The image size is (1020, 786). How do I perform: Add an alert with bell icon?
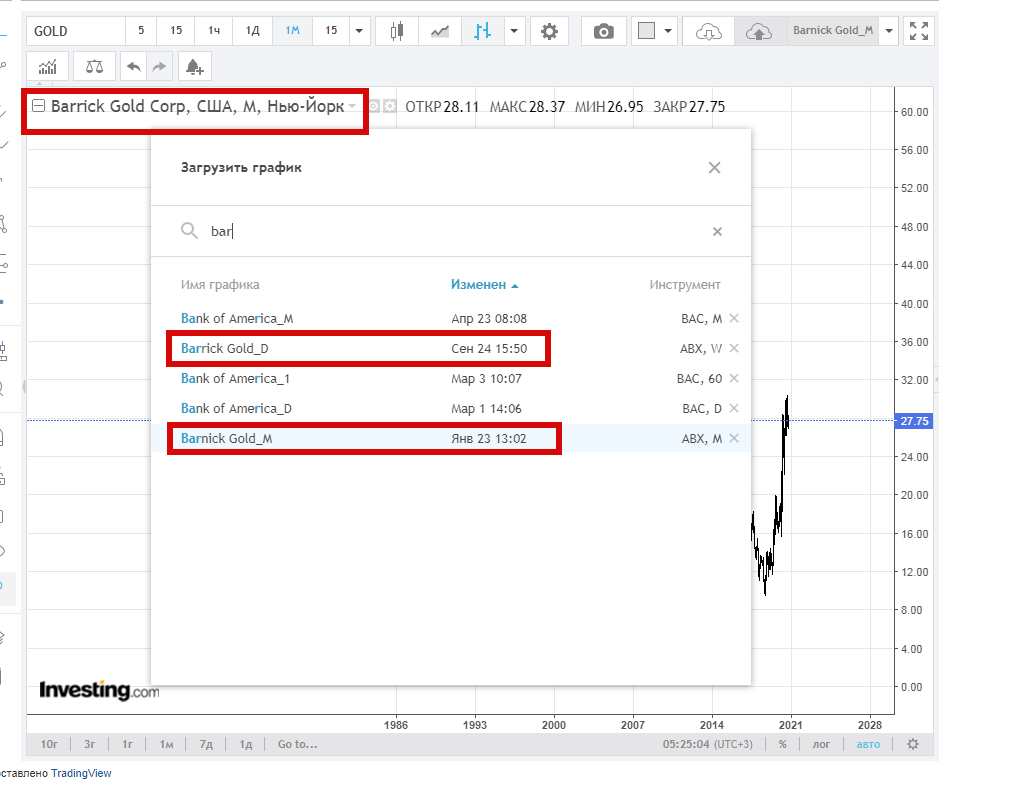point(194,66)
